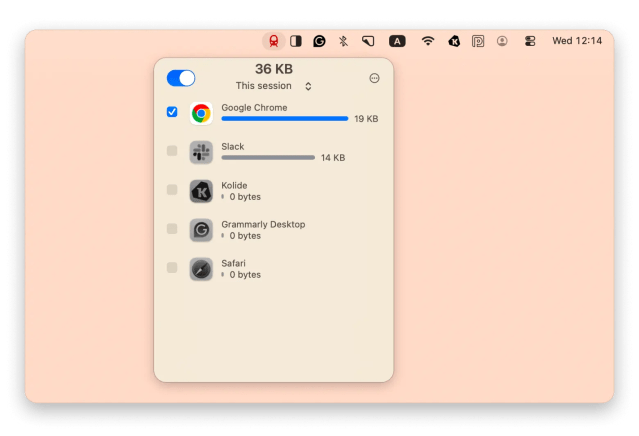Open the This session period dropdown
This screenshot has width=639, height=436.
click(x=273, y=86)
